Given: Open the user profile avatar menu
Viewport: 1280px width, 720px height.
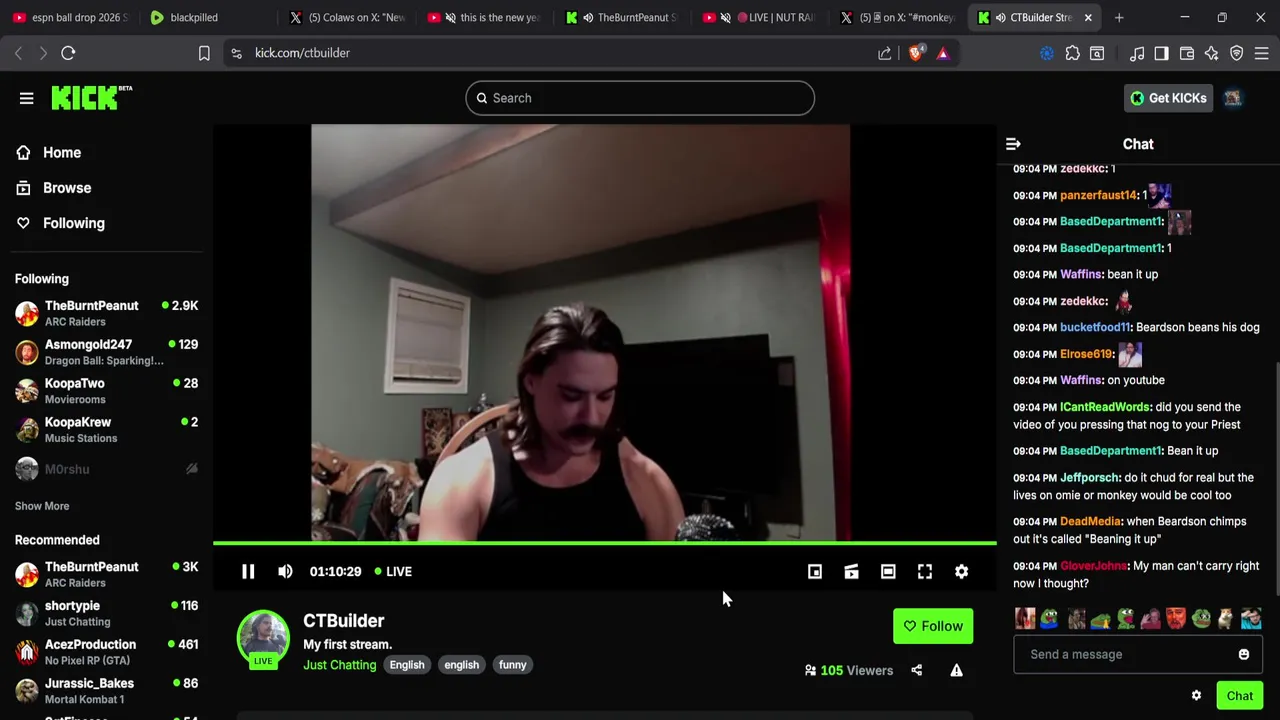Looking at the screenshot, I should coord(1232,98).
